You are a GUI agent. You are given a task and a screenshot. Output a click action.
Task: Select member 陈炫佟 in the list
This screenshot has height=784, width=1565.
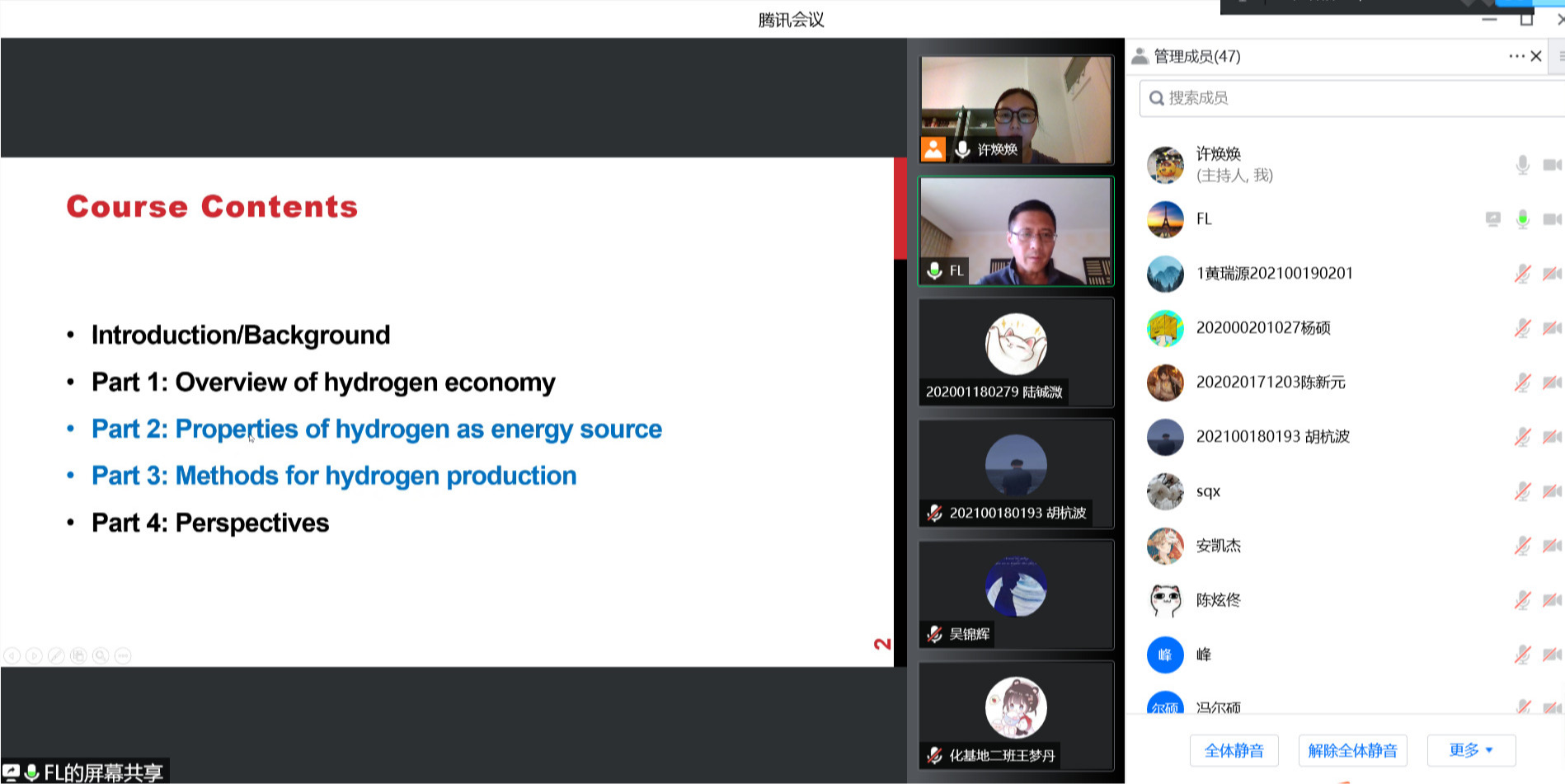[1219, 600]
